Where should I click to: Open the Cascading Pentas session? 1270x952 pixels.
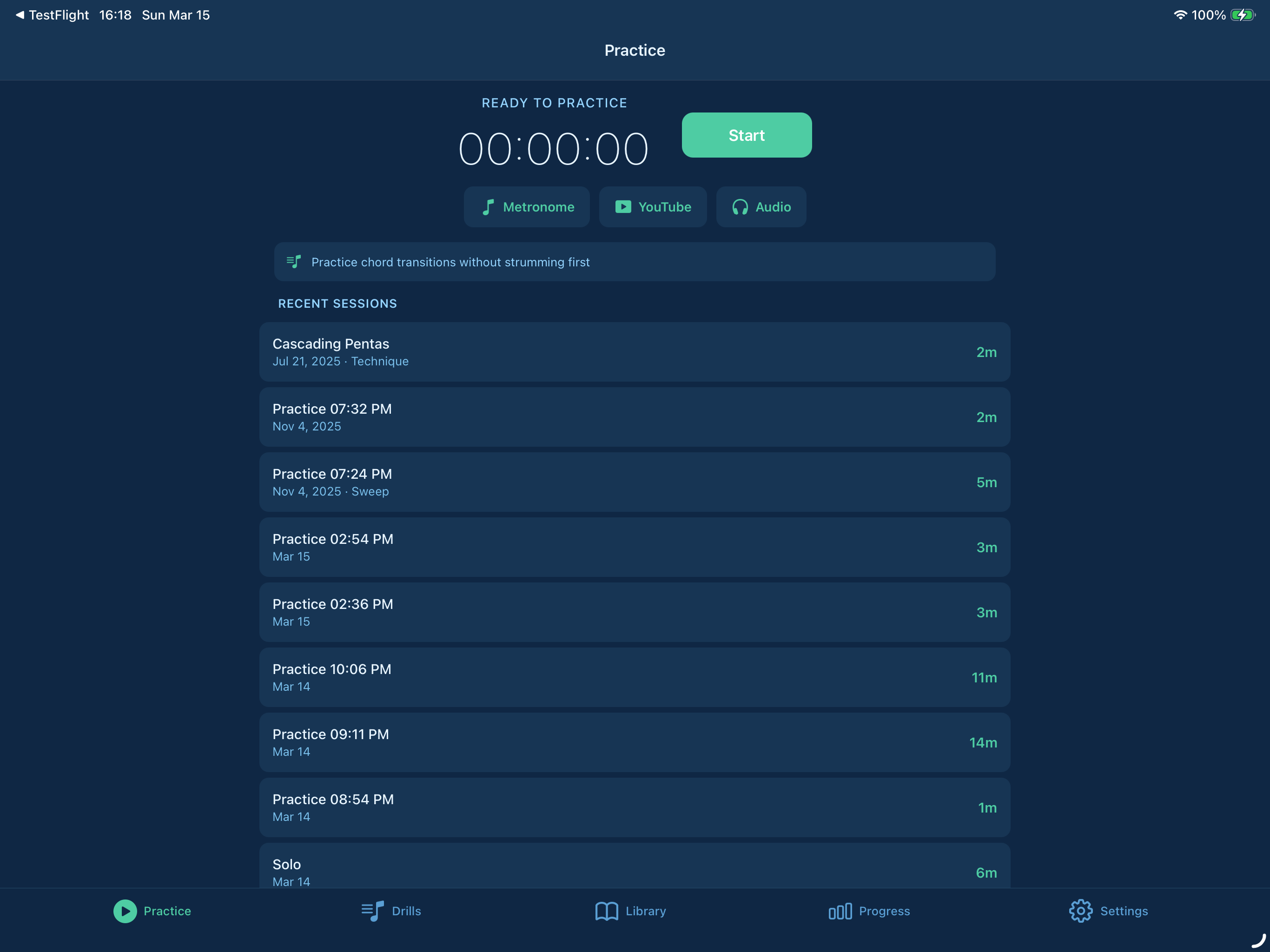[x=635, y=352]
